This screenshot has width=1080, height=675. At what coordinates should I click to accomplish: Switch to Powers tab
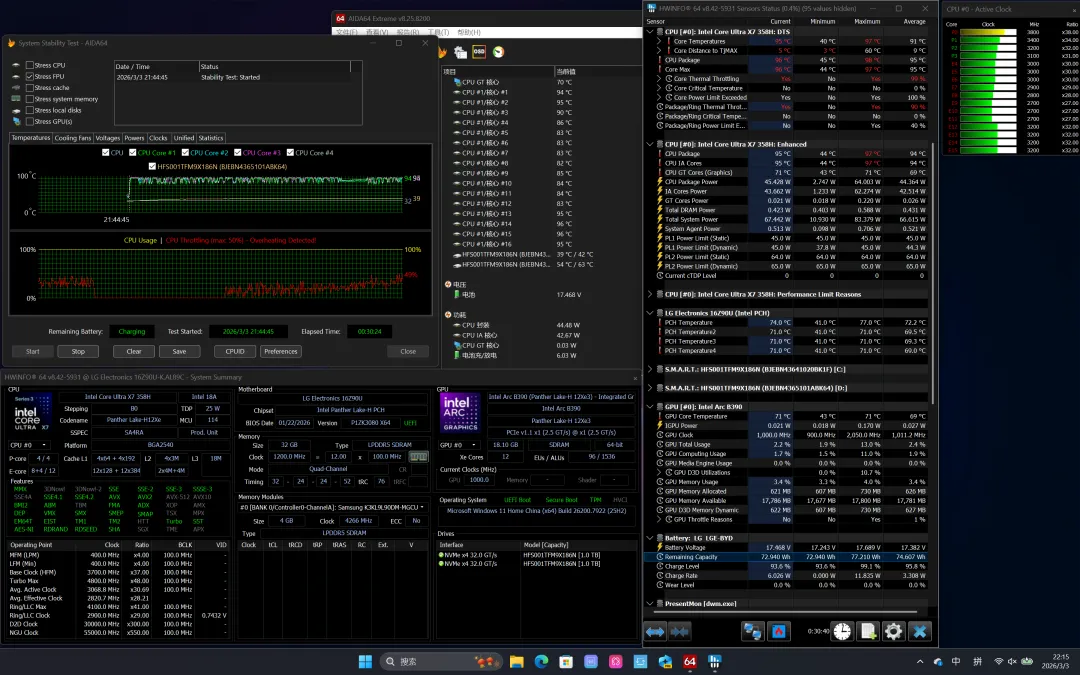[134, 138]
